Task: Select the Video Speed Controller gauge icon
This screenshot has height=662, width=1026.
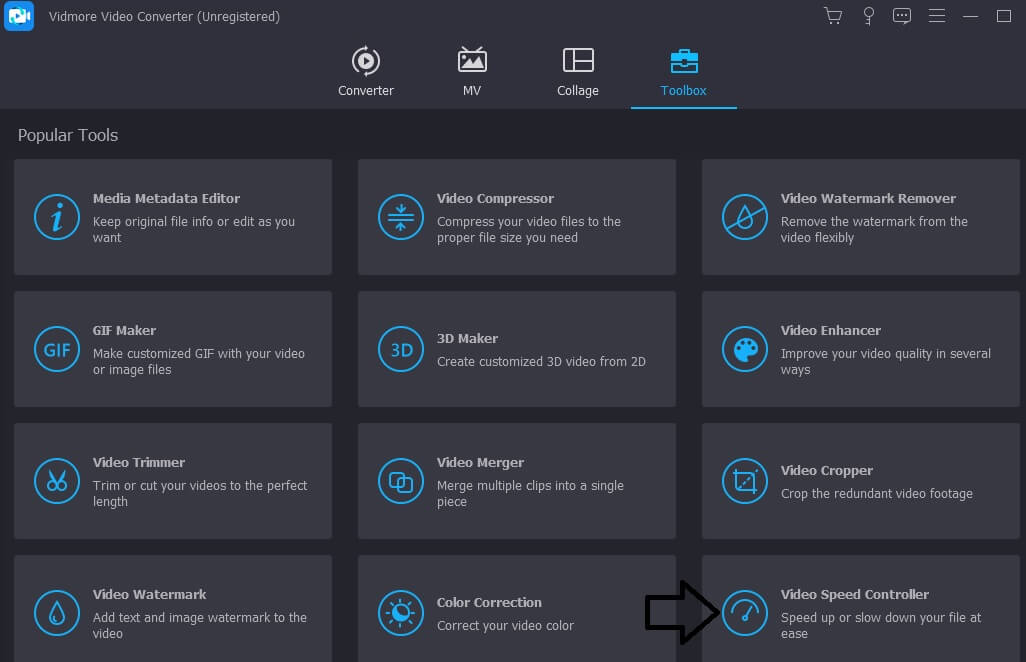Action: [x=745, y=613]
